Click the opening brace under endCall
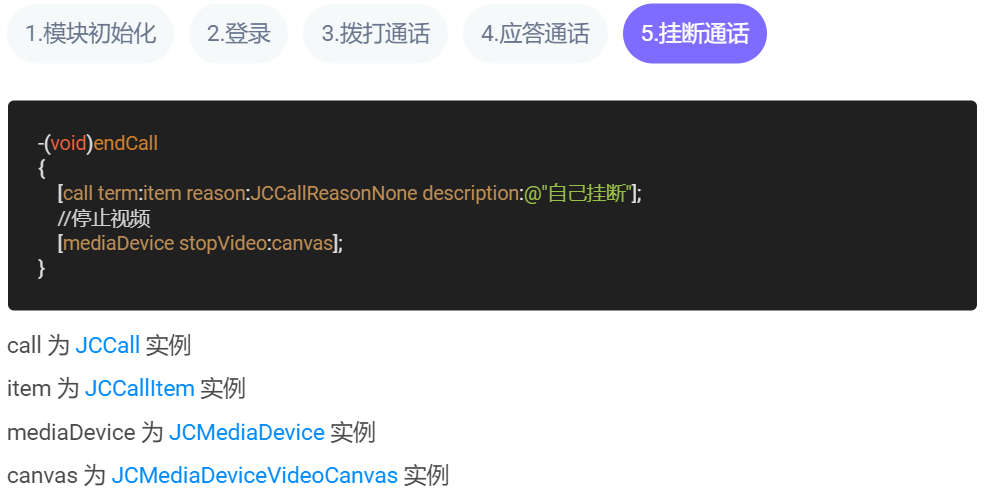Screen dimensions: 985x489 click(x=41, y=169)
